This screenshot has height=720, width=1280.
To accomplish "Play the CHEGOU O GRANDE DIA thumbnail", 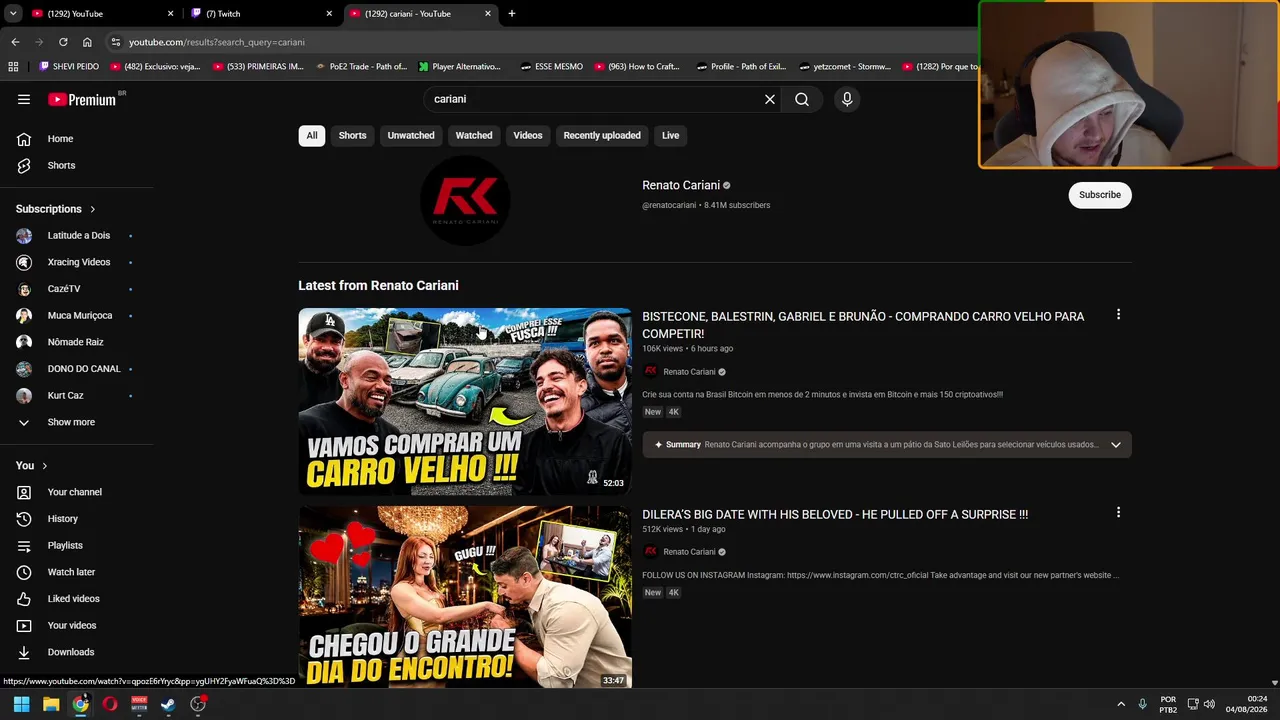I will tap(465, 597).
